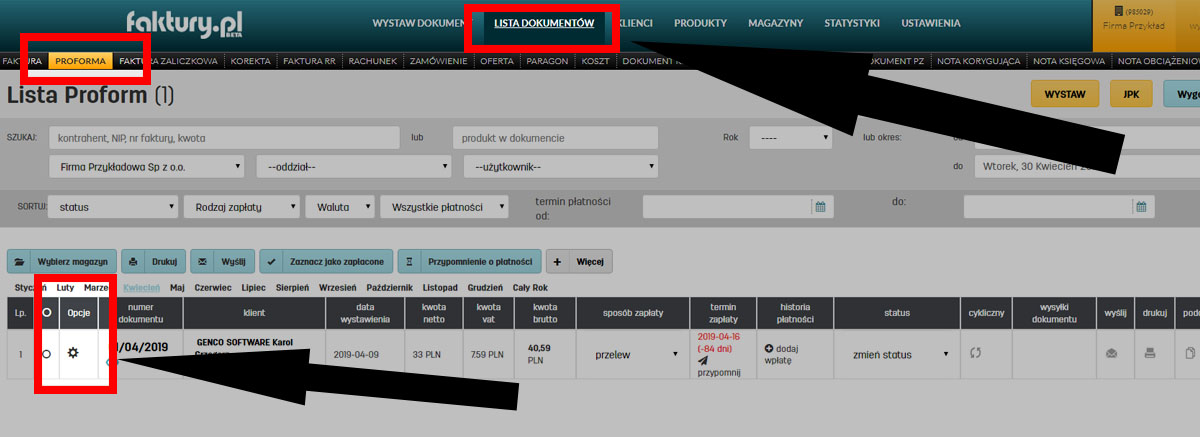The height and width of the screenshot is (437, 1200).
Task: Click the kontrahent, NIP search input field
Action: tap(224, 137)
